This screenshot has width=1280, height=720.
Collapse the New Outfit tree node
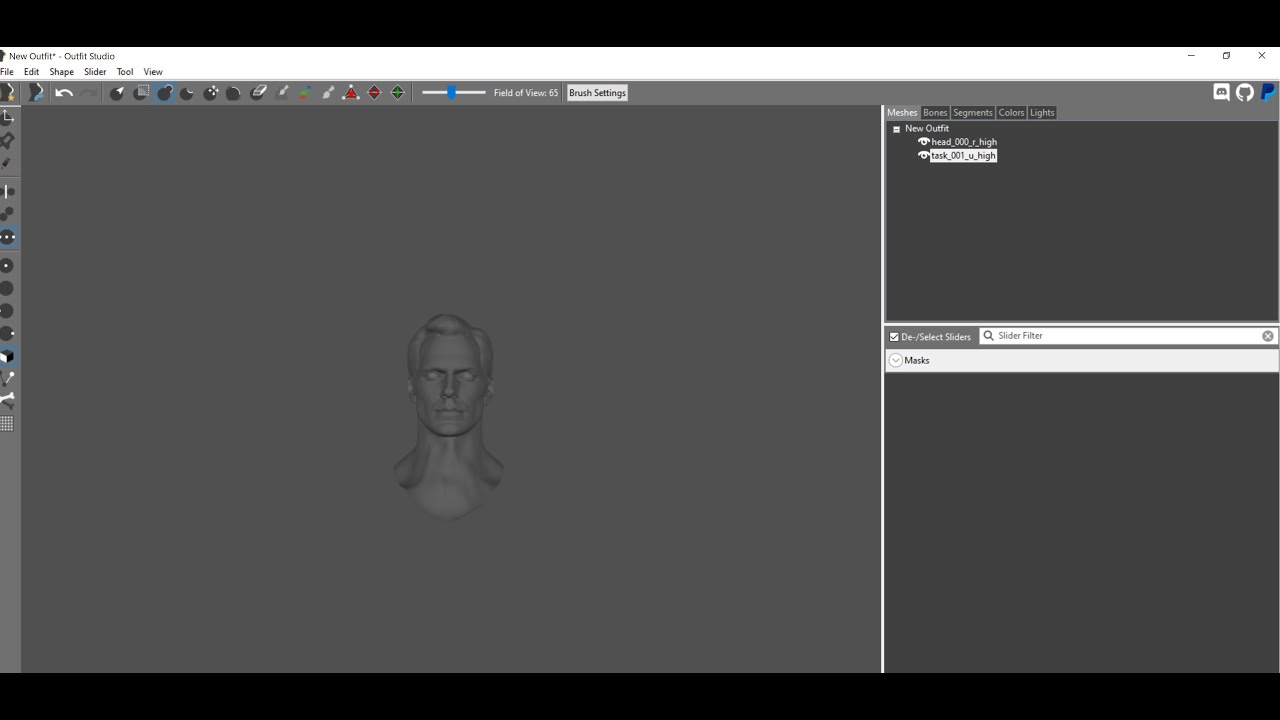[x=897, y=129]
